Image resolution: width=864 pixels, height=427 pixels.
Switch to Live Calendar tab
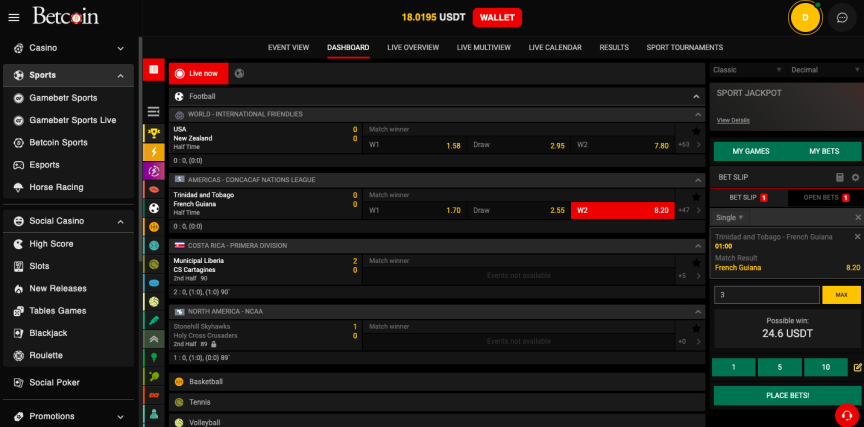[x=555, y=47]
